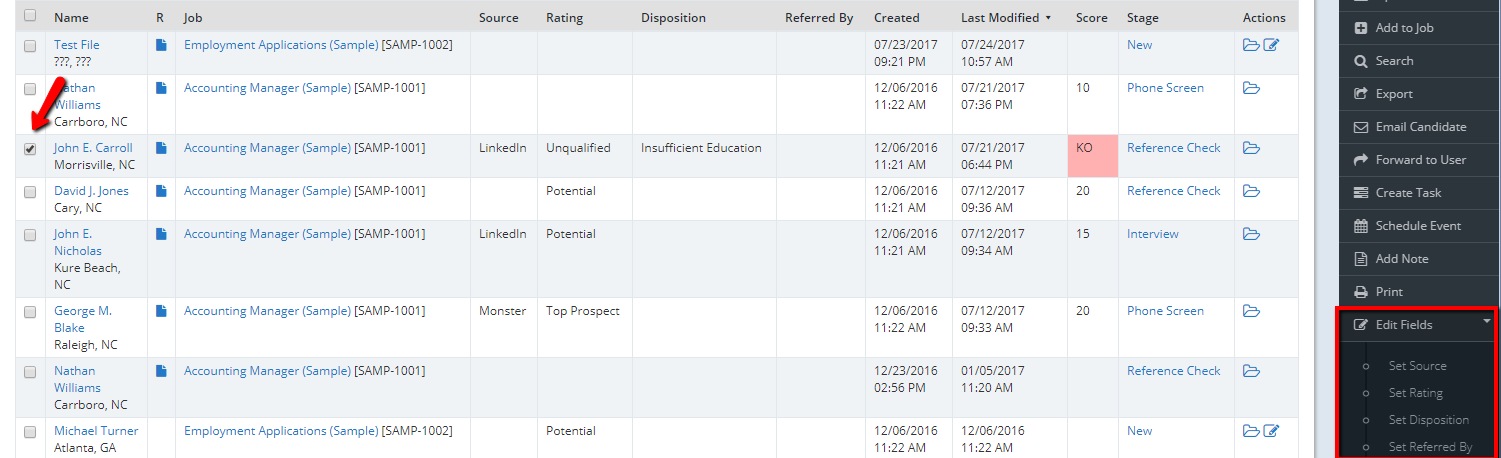Select Schedule Event in sidebar menu
This screenshot has height=458, width=1501.
coord(1417,226)
